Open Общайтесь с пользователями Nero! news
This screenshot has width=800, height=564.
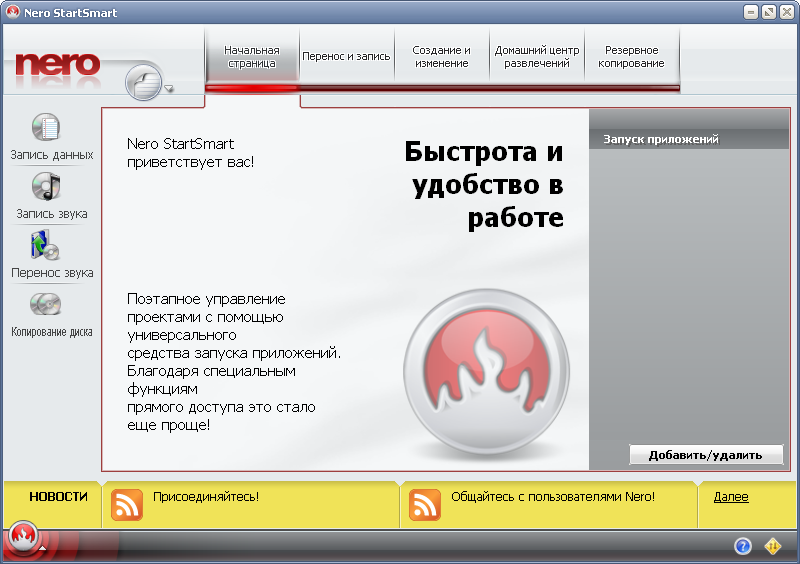pyautogui.click(x=553, y=497)
